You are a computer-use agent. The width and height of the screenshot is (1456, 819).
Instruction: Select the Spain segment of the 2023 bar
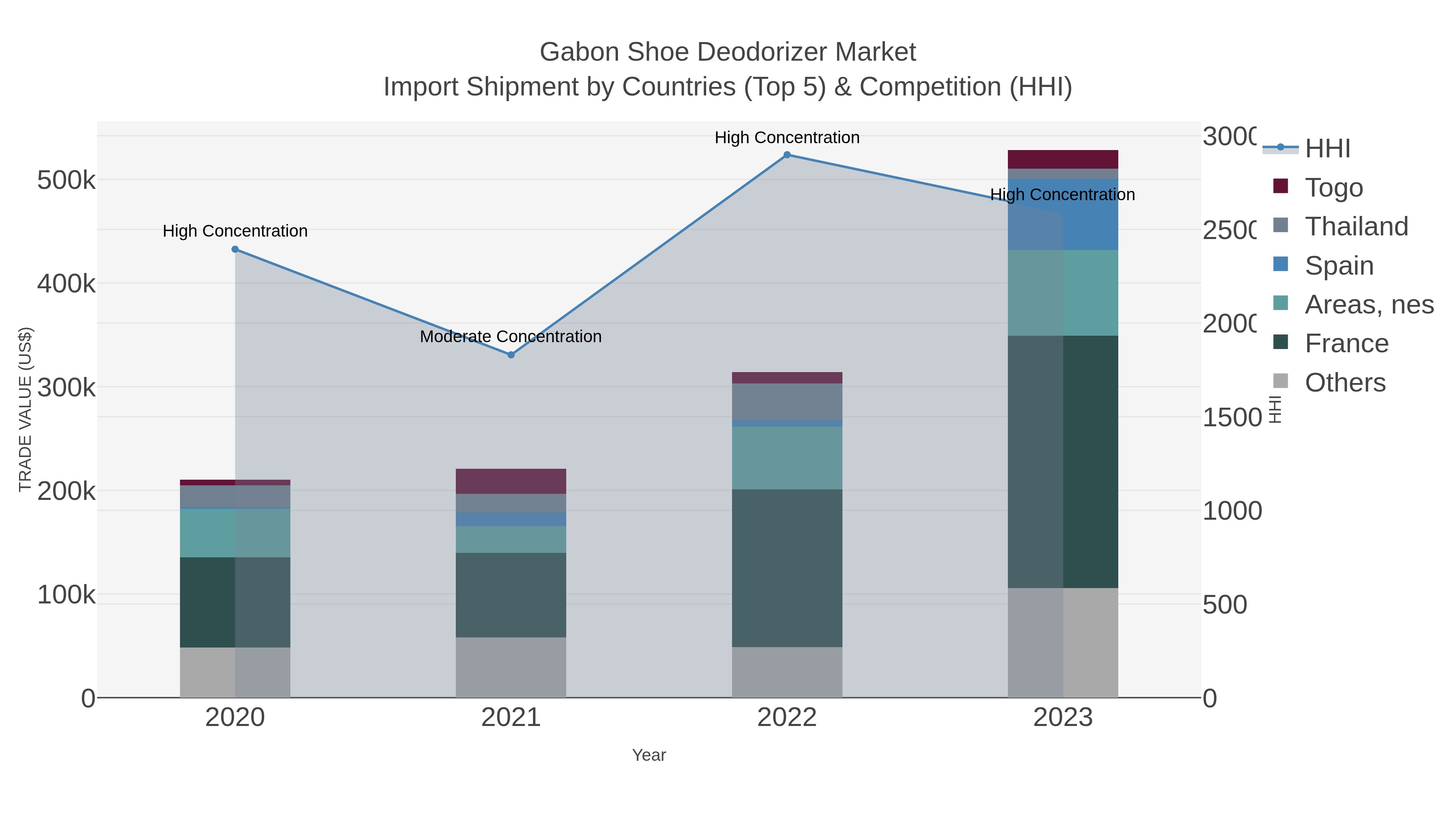click(x=1062, y=214)
